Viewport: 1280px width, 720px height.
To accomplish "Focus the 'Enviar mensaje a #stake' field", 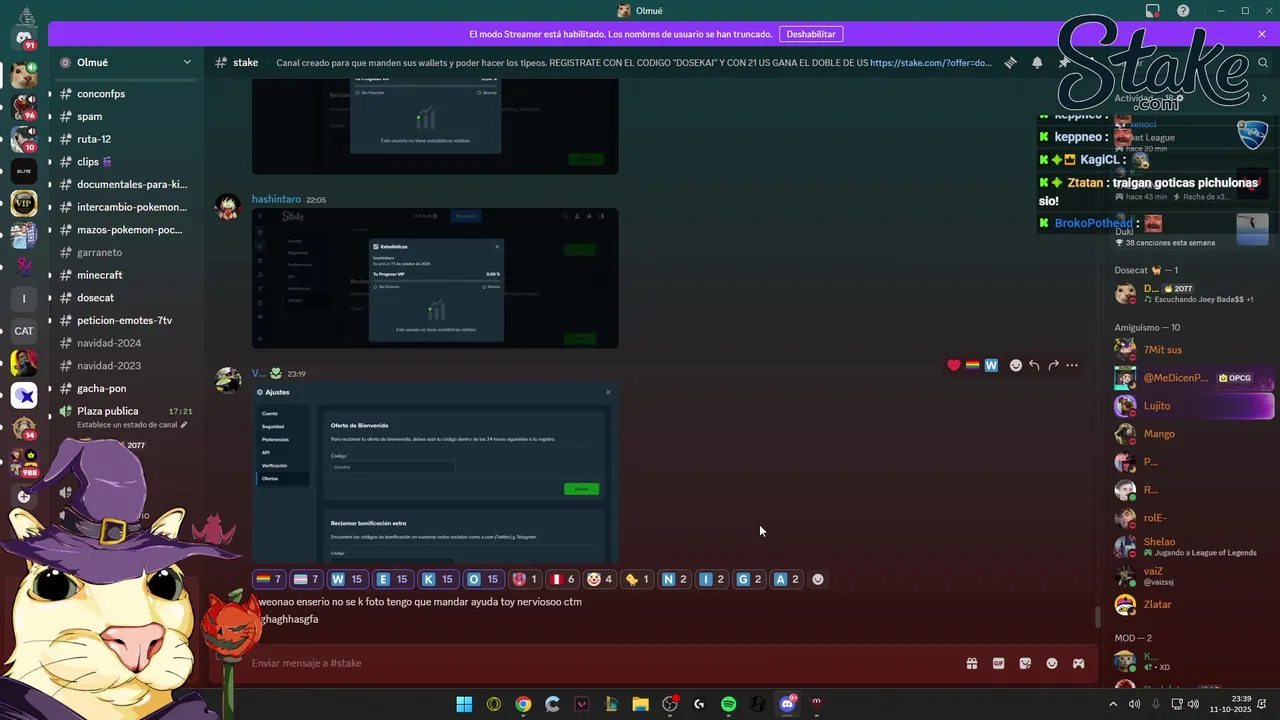I will coord(600,663).
